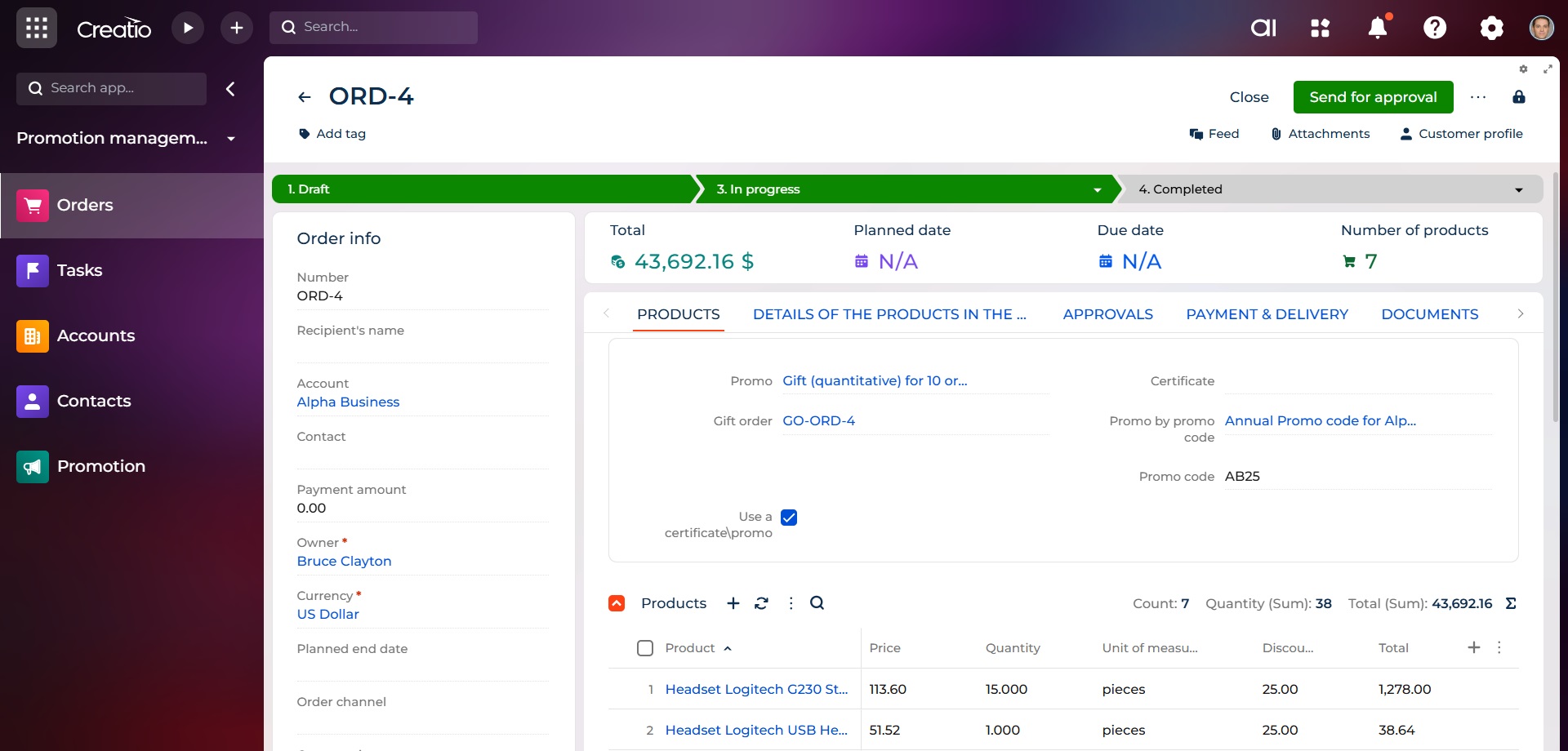Expand the Completed stage dropdown
The width and height of the screenshot is (1568, 751).
click(x=1518, y=189)
